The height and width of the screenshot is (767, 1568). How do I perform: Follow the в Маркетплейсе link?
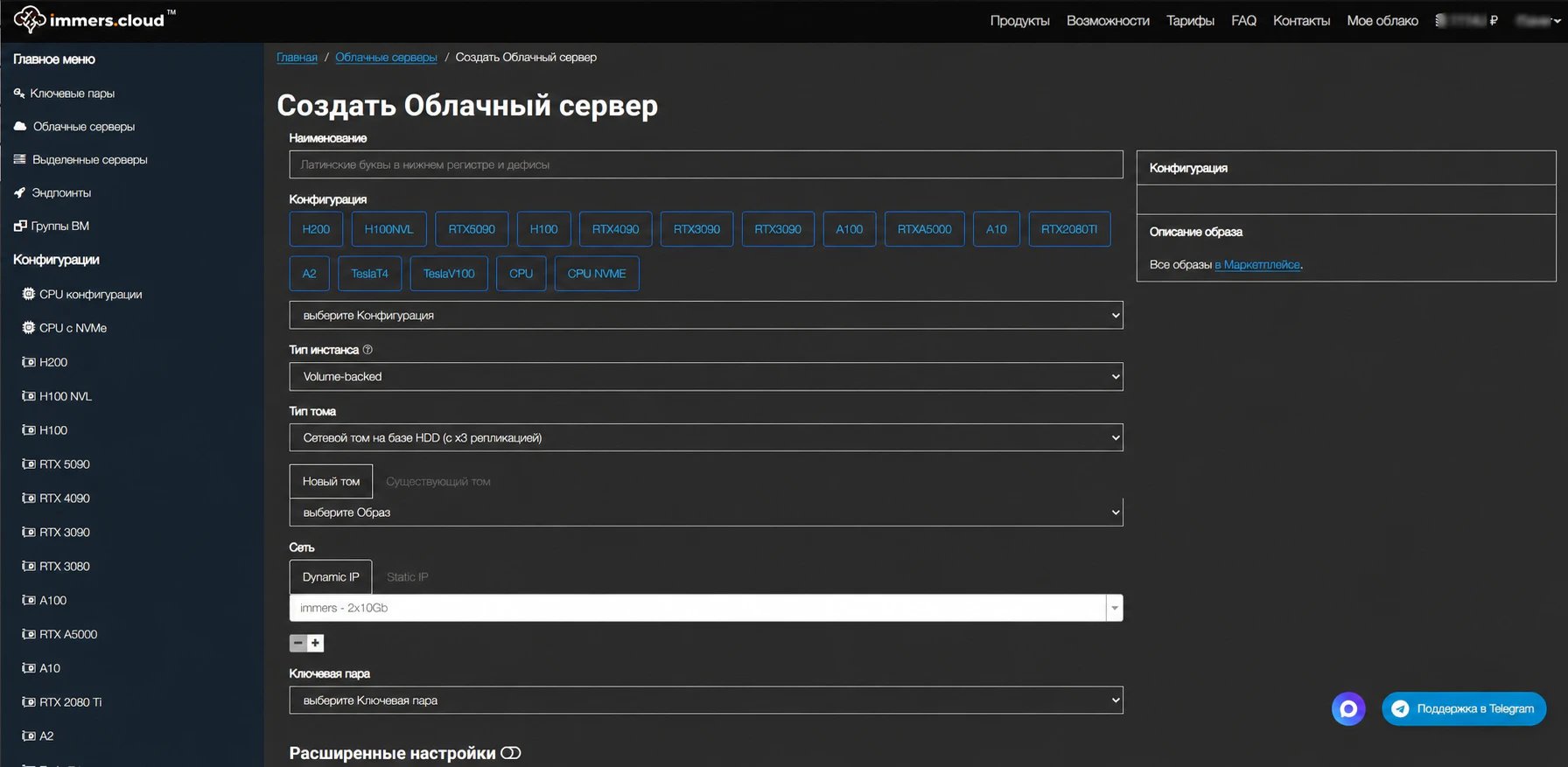[x=1257, y=264]
